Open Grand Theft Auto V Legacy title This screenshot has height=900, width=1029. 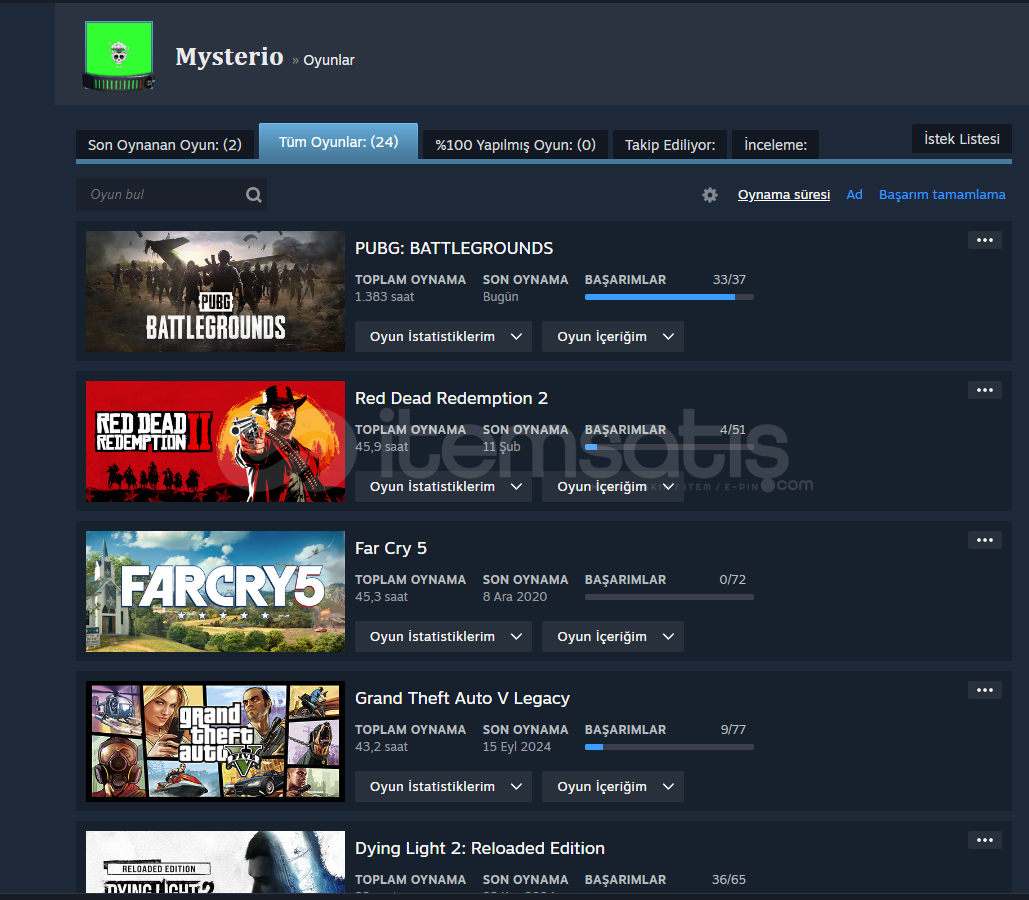click(x=462, y=698)
